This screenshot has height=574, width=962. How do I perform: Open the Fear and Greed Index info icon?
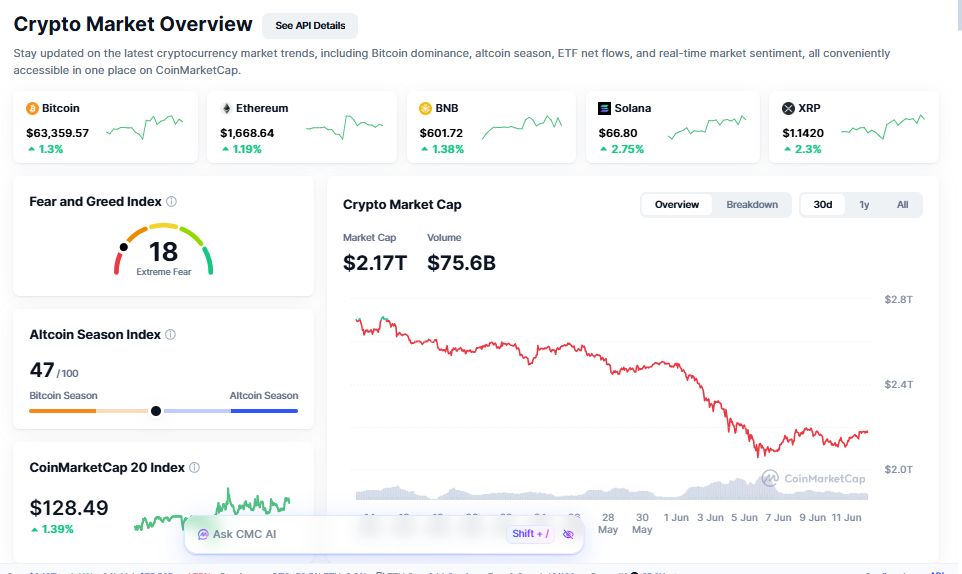[172, 202]
